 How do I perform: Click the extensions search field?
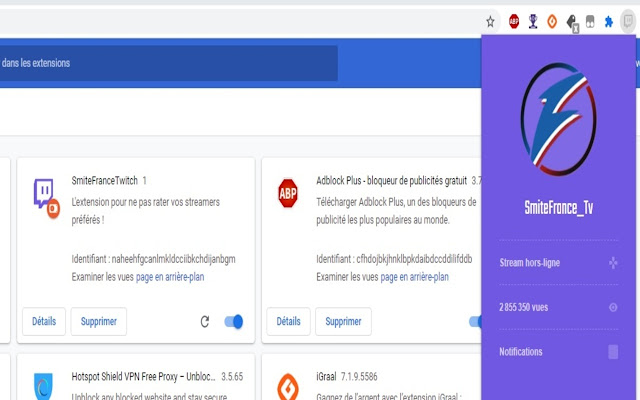pyautogui.click(x=169, y=63)
